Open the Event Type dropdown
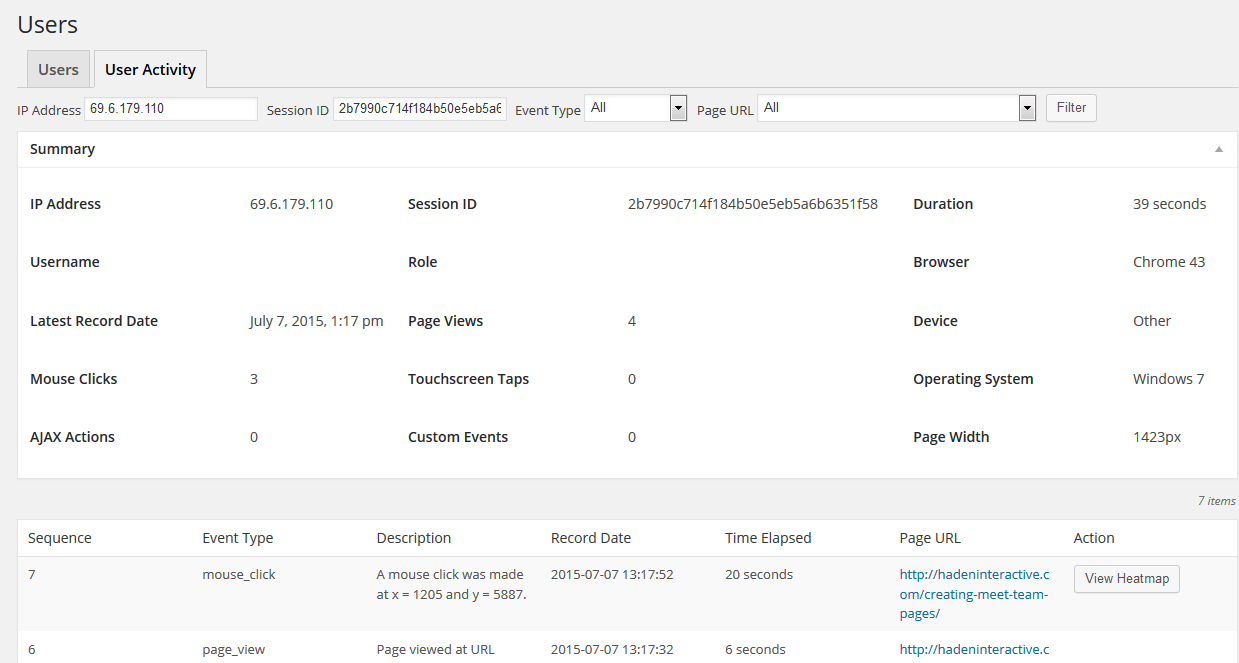Viewport: 1239px width, 663px height. (x=636, y=107)
